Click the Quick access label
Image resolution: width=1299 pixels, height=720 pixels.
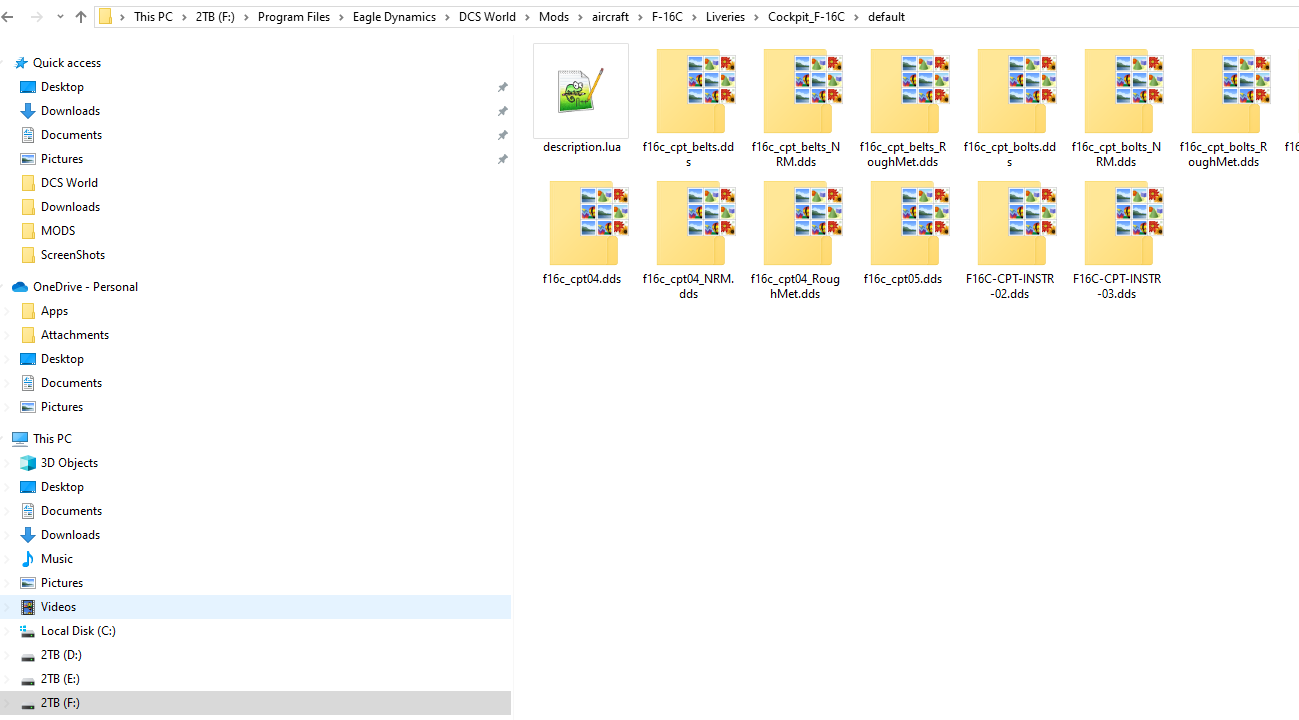click(x=67, y=63)
